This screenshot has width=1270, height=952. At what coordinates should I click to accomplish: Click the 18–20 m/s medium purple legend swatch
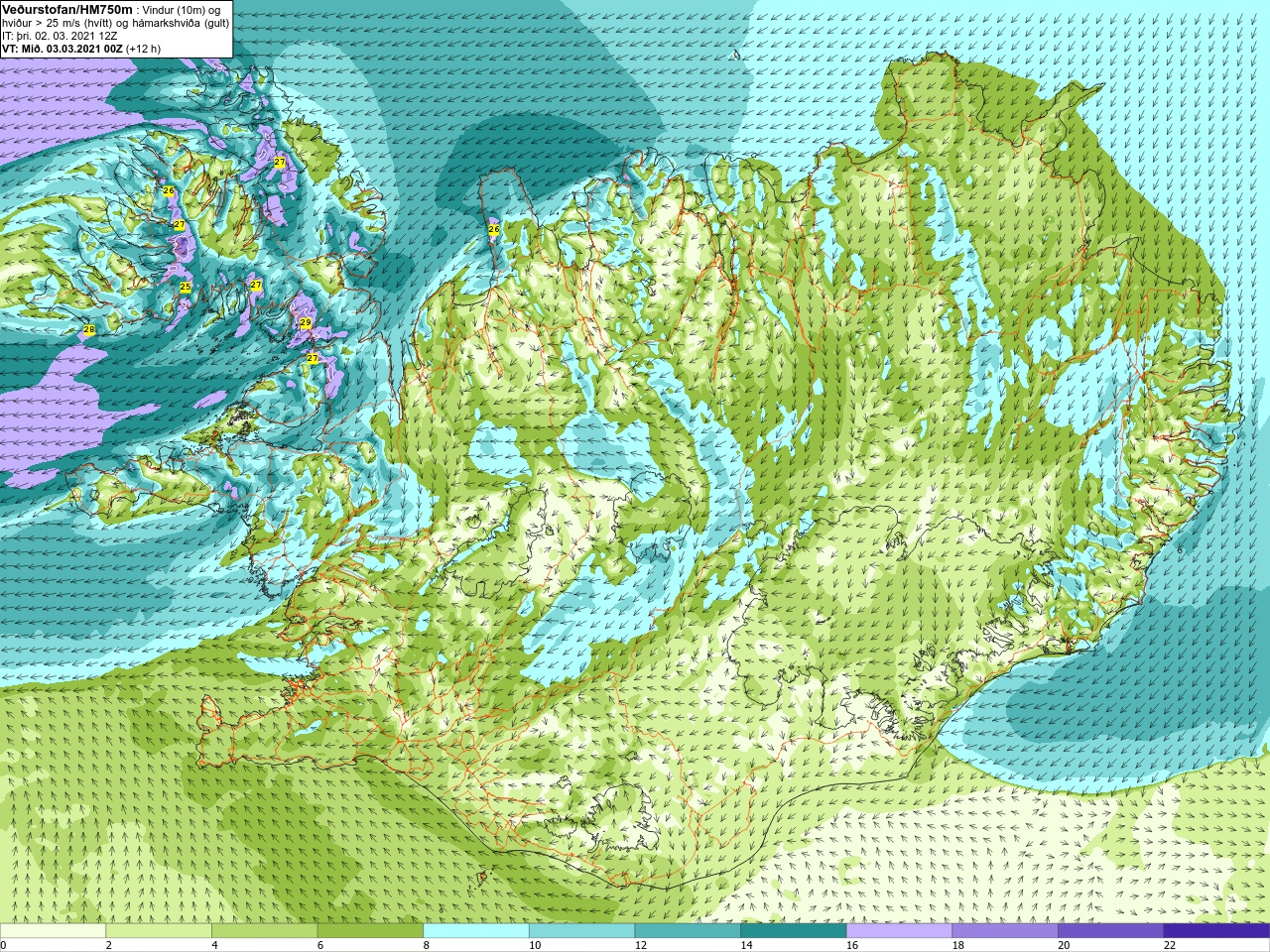[1005, 931]
